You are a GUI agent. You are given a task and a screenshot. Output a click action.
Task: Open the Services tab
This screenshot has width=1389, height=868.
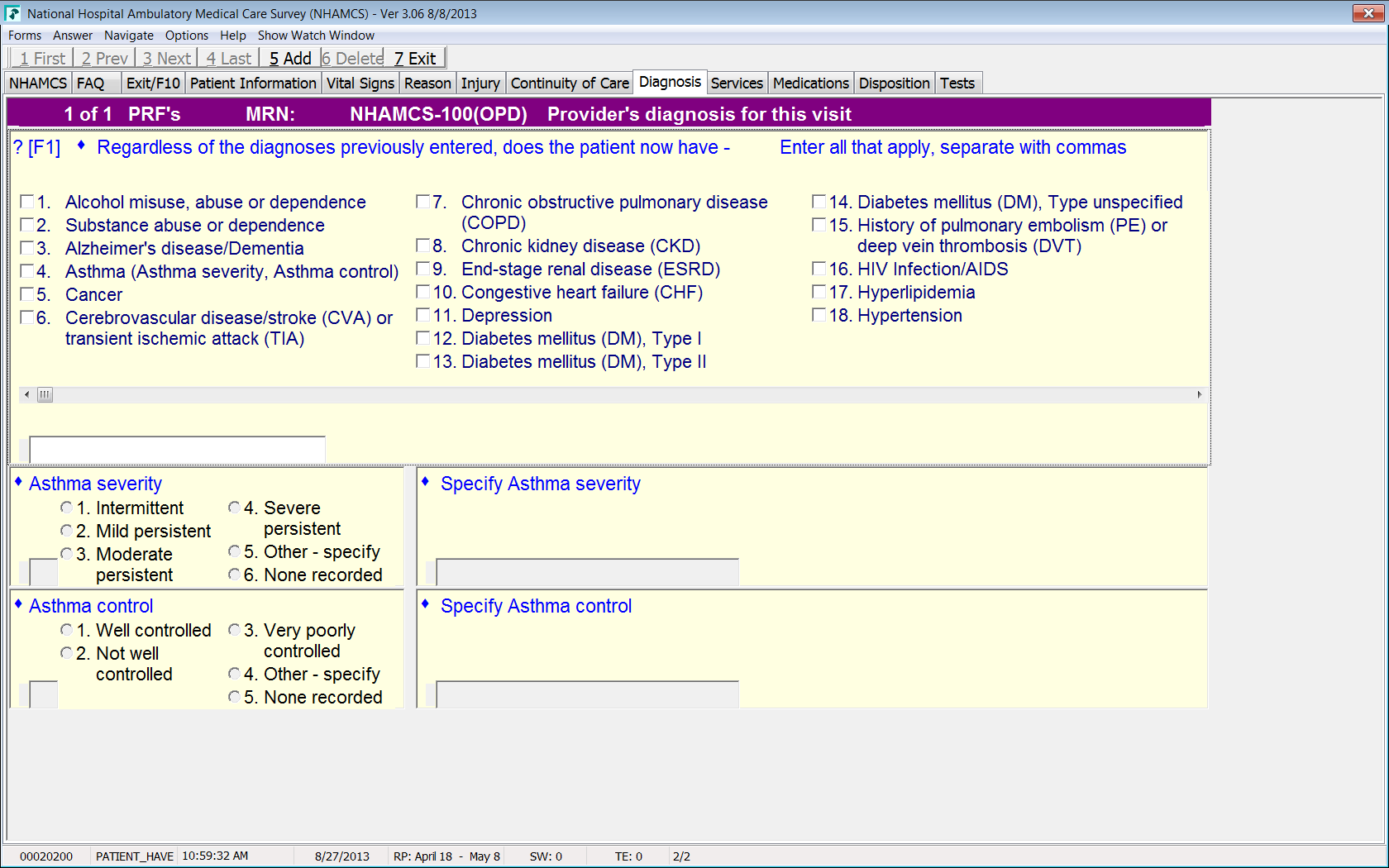[737, 83]
